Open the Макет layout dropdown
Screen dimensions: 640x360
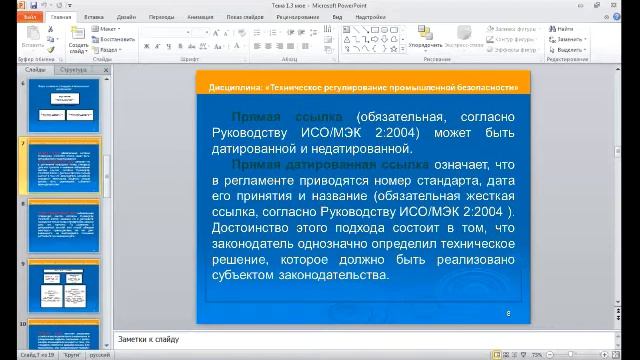107,29
